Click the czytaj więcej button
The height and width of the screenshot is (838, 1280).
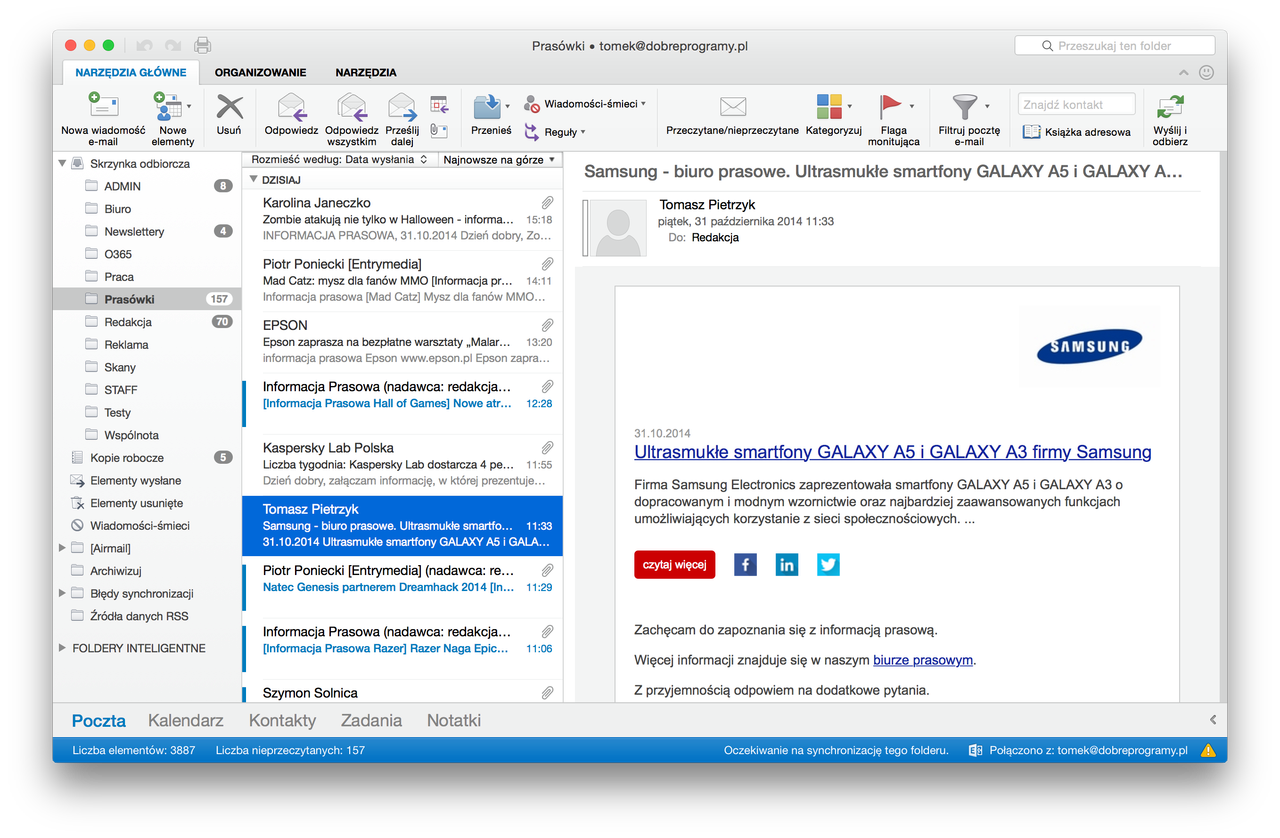pos(674,564)
